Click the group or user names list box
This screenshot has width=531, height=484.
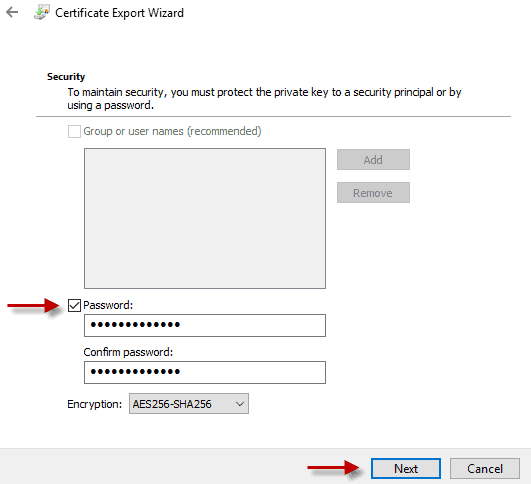(x=205, y=218)
